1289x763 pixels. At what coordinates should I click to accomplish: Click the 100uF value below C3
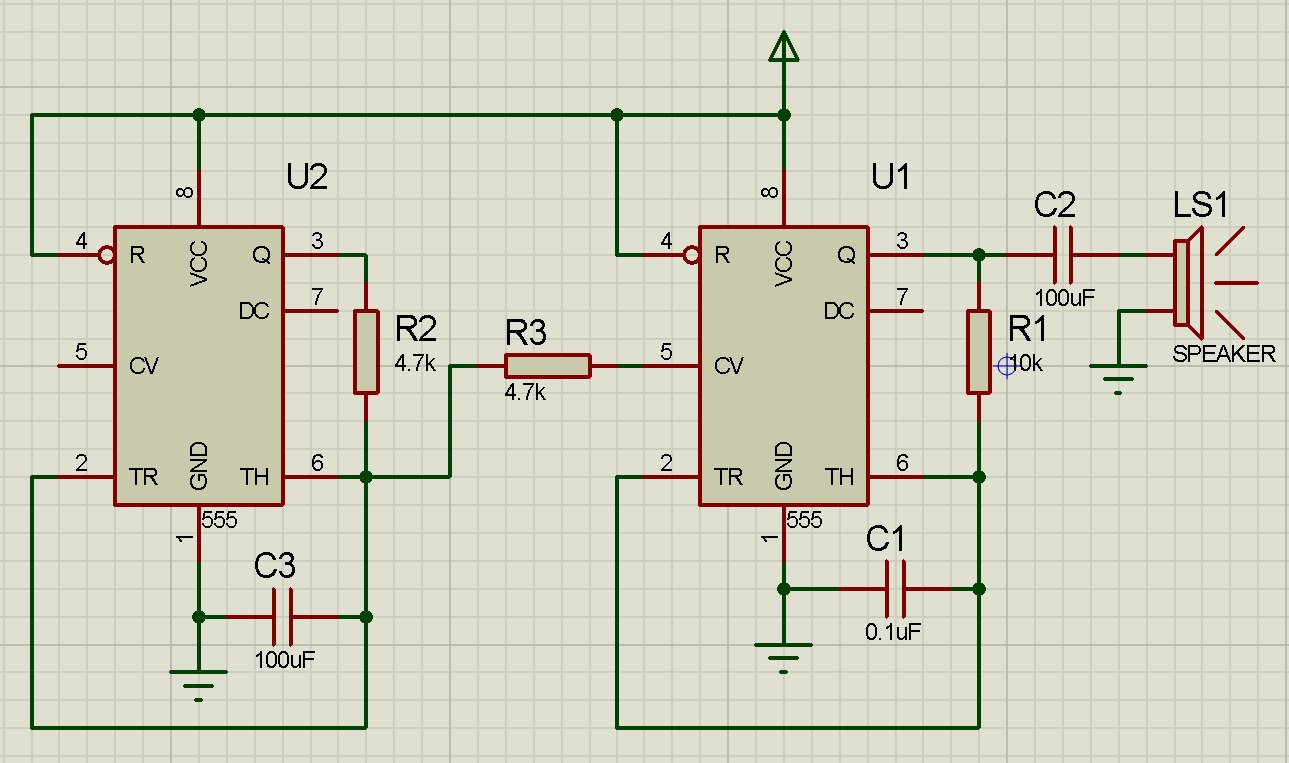[x=285, y=660]
